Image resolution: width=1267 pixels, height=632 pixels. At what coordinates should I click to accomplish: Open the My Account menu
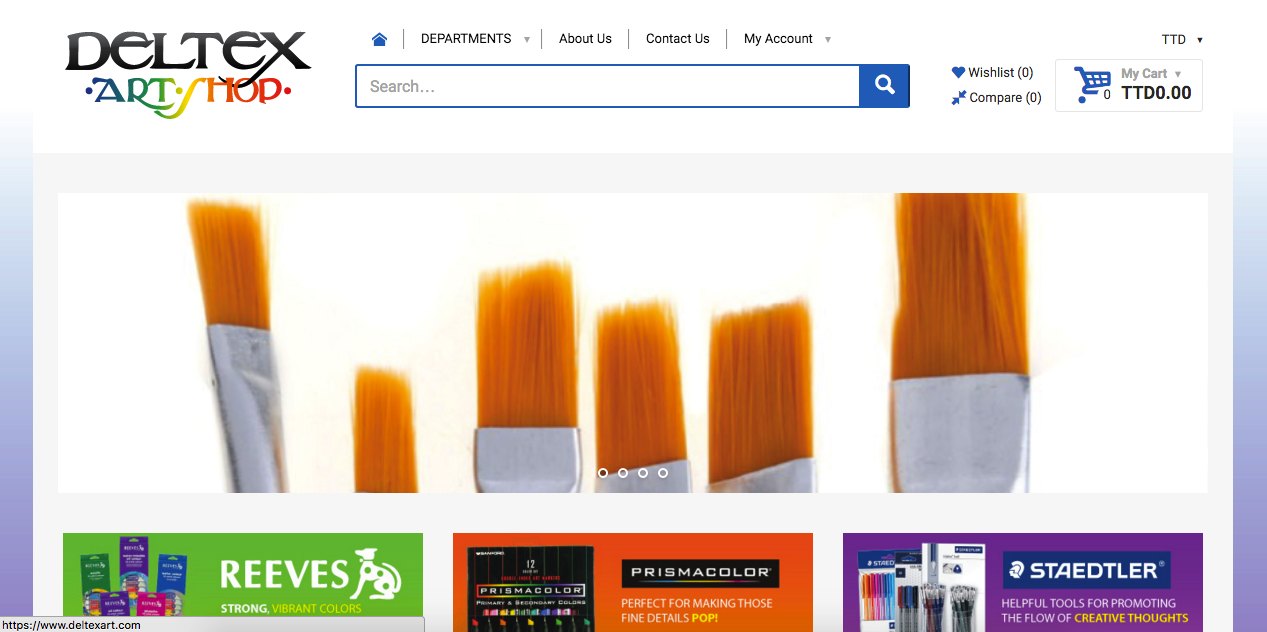(778, 39)
